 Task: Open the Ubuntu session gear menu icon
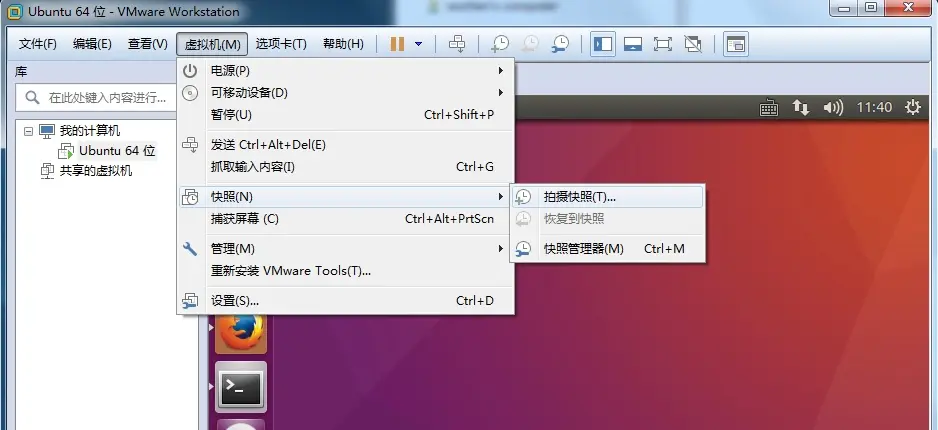point(913,108)
